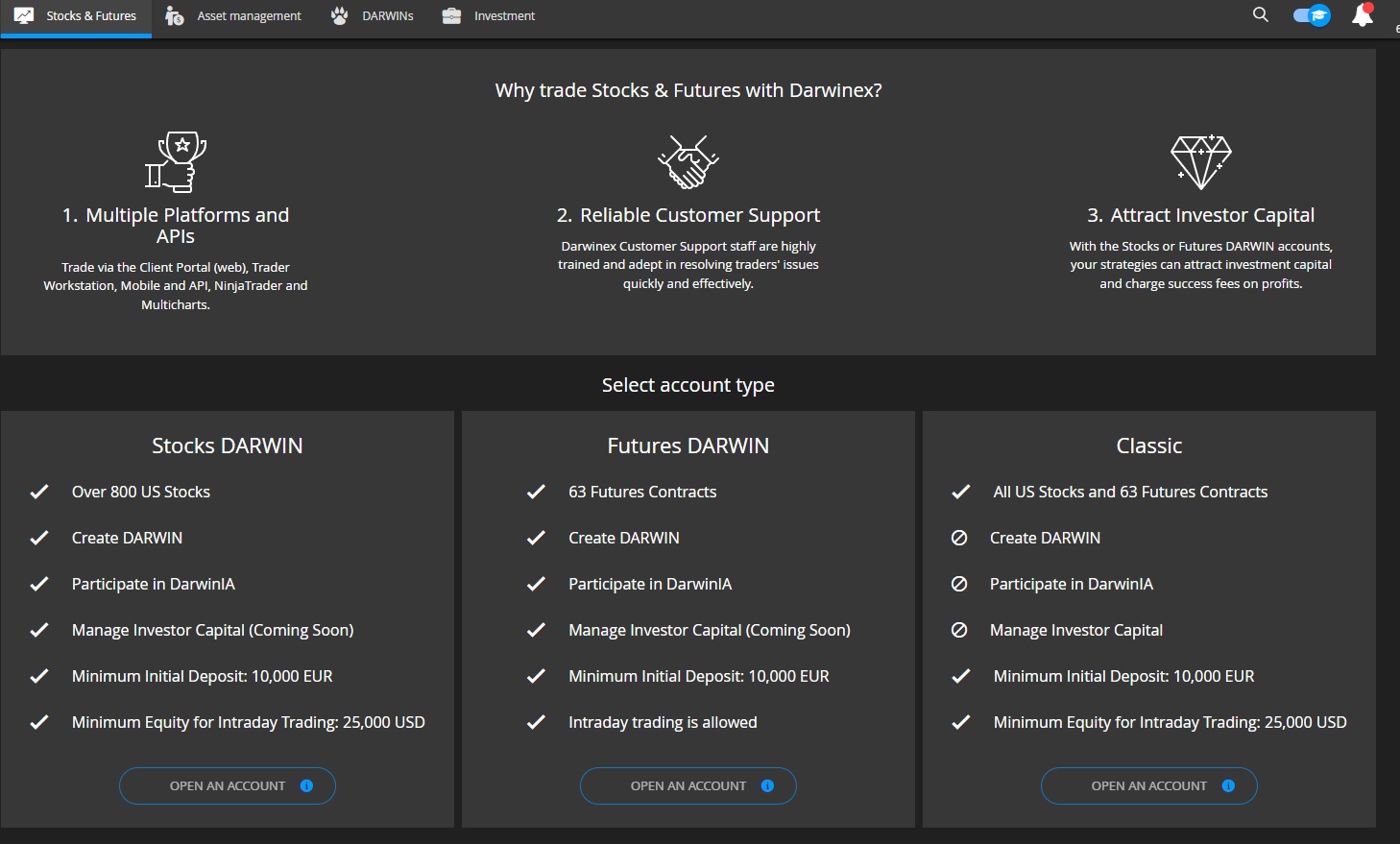
Task: Click the search magnifier icon
Action: coord(1260,14)
